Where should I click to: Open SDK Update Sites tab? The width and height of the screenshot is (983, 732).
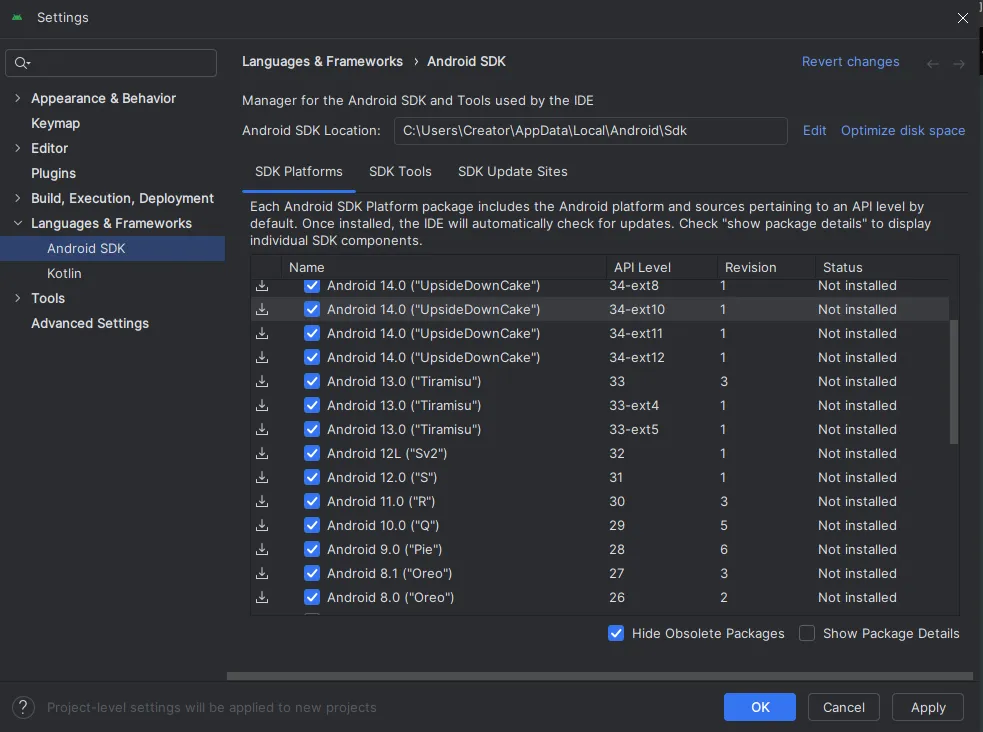click(512, 172)
